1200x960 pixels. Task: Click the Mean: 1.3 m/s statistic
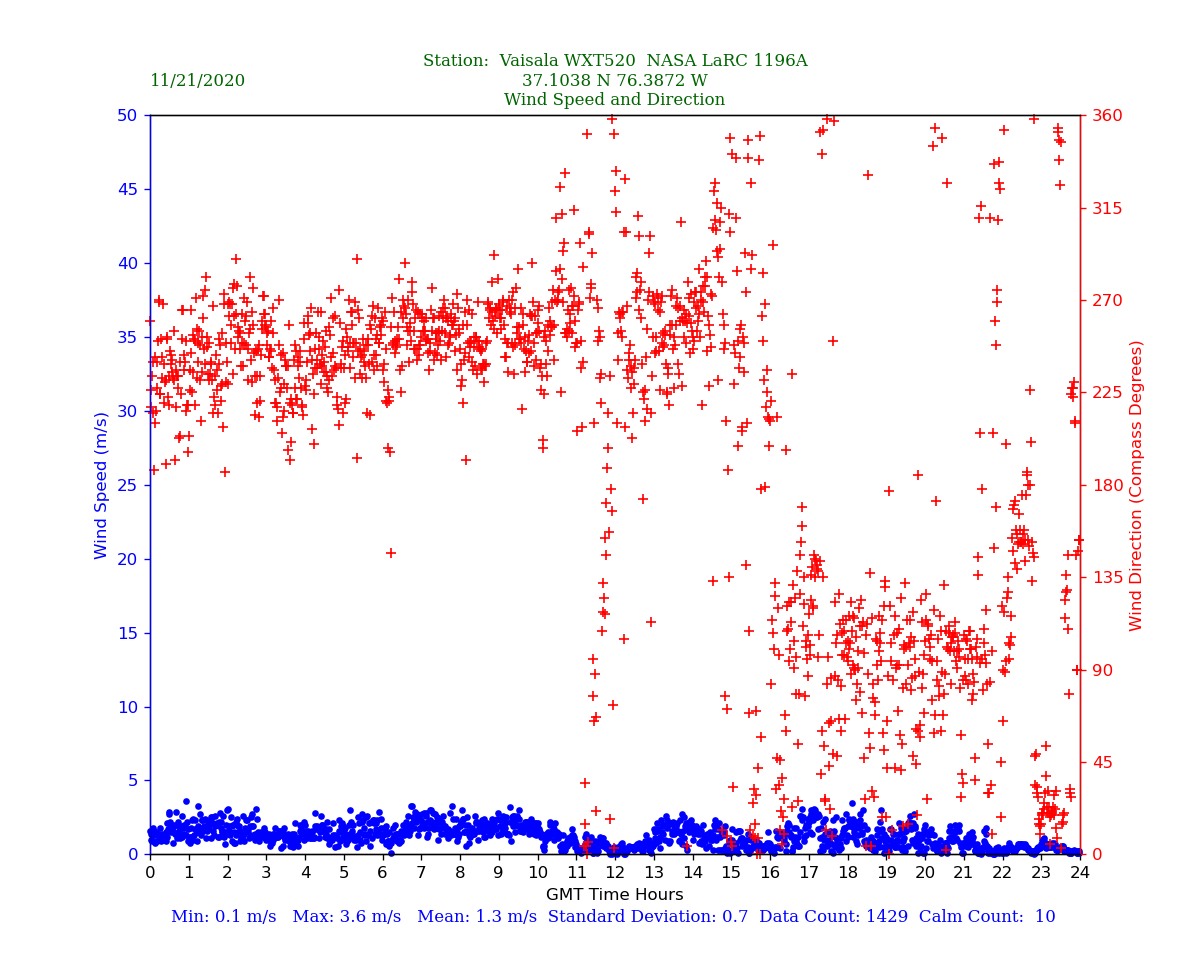click(x=477, y=917)
